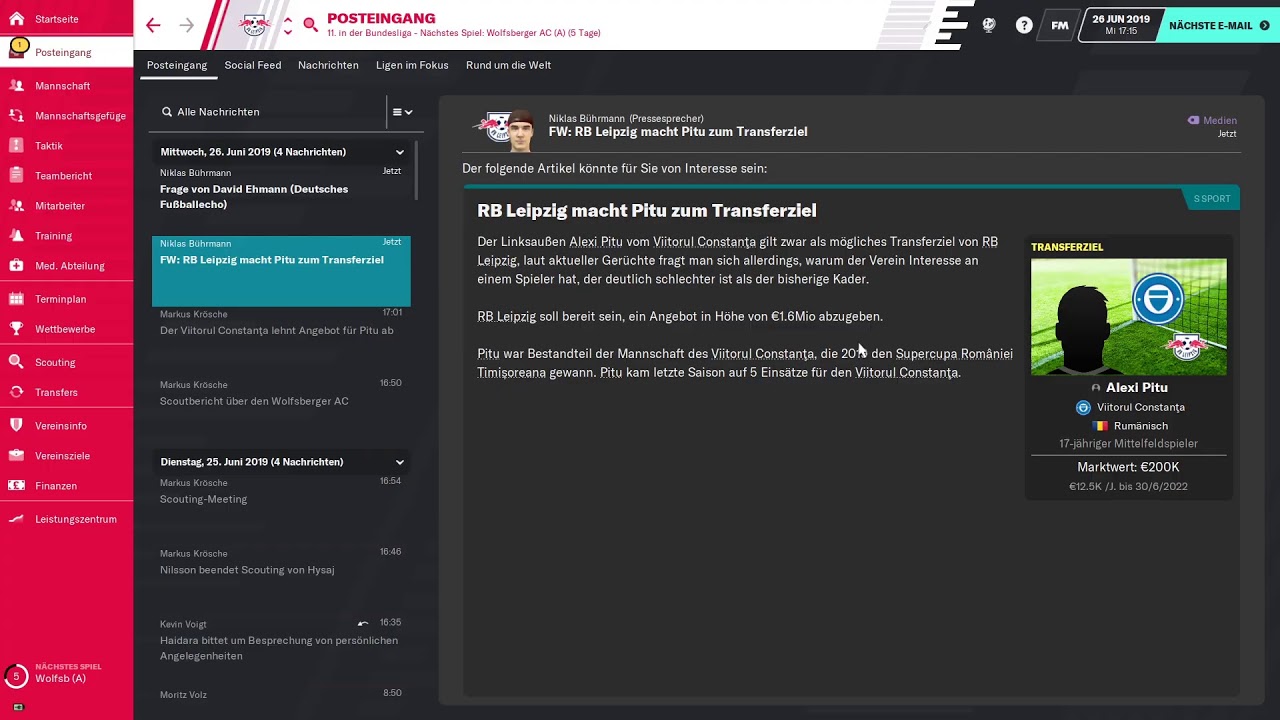Image resolution: width=1280 pixels, height=720 pixels.
Task: Click reply arrow icon on Haidara message
Action: click(x=363, y=623)
